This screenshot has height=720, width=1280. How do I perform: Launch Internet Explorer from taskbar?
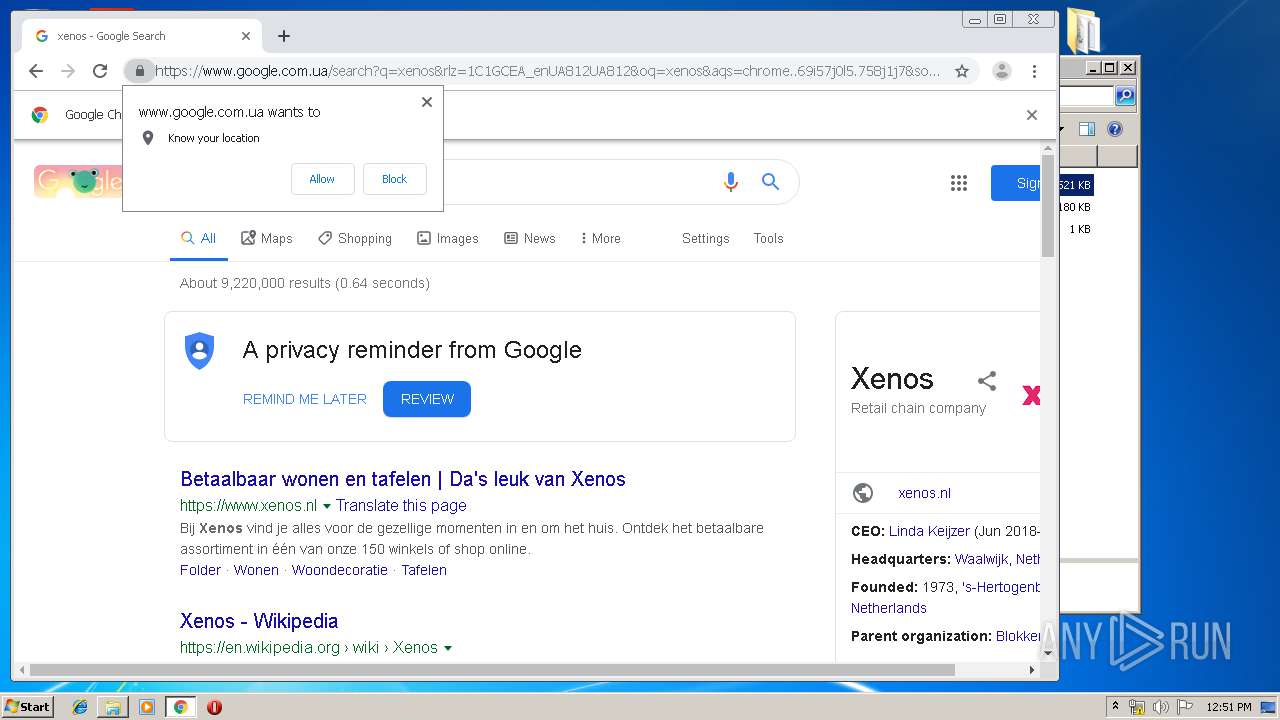coord(80,707)
